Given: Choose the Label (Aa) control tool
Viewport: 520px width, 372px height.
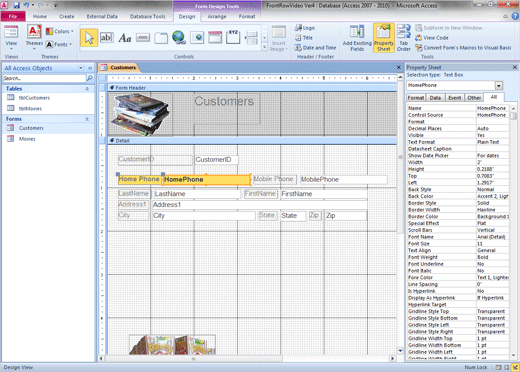Looking at the screenshot, I should click(x=125, y=38).
